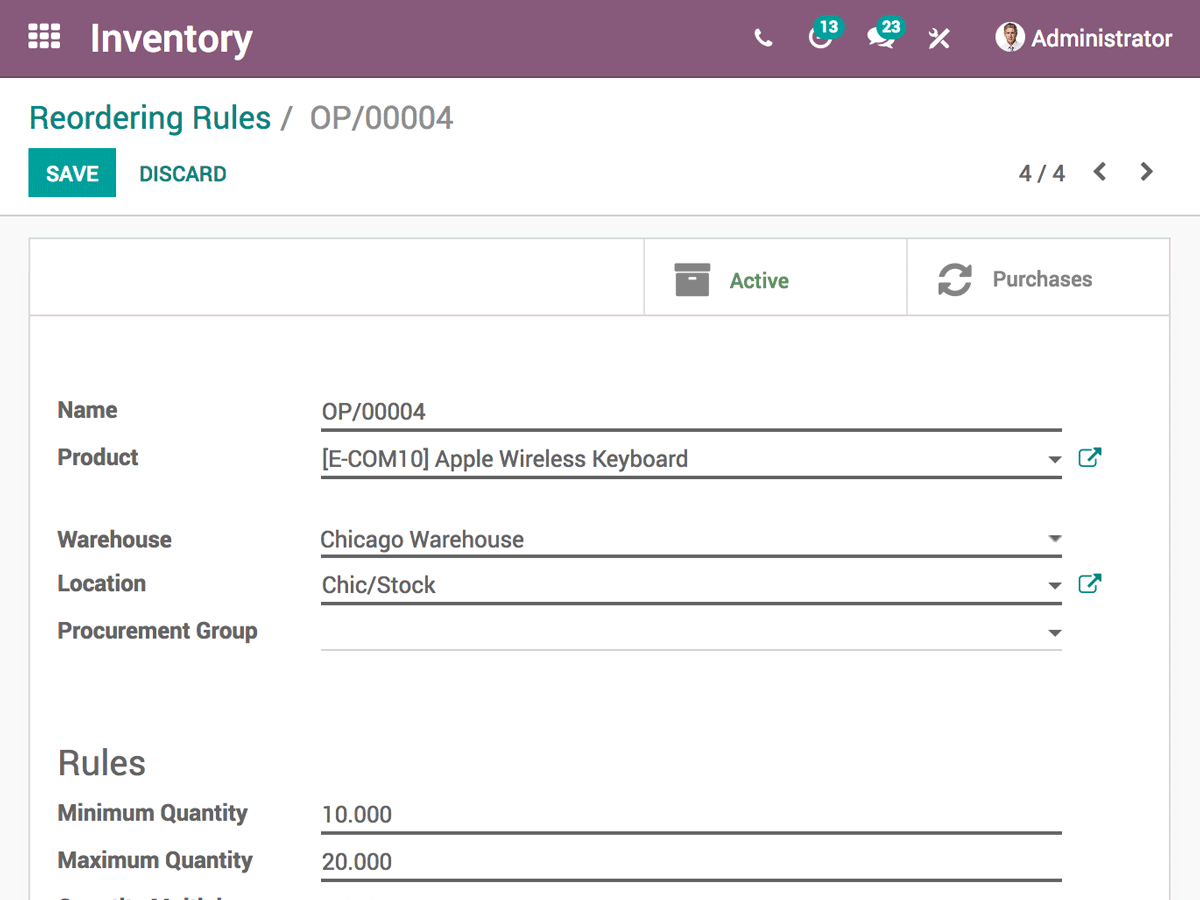Open conversations chat icon with badge 23
Image resolution: width=1200 pixels, height=900 pixels.
(880, 38)
